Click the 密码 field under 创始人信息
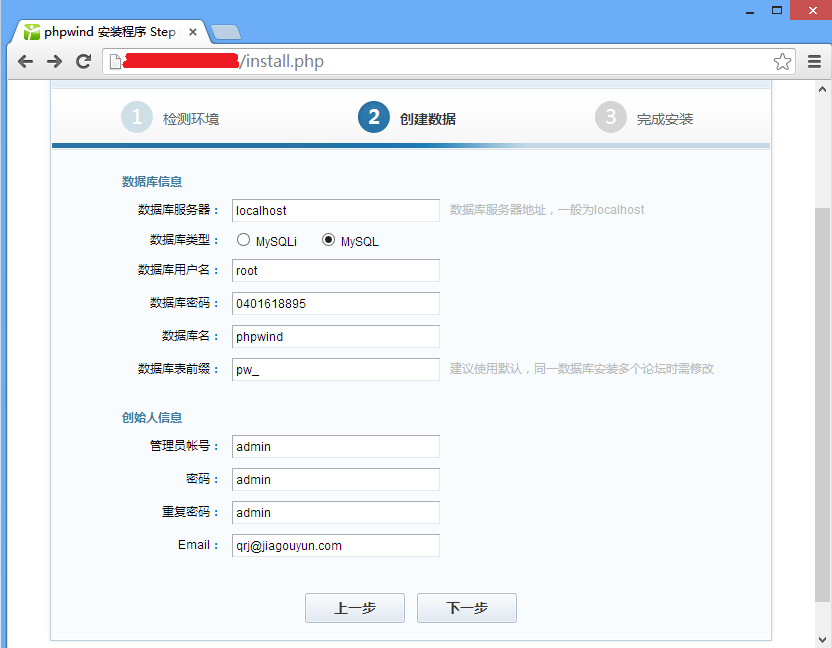Viewport: 832px width, 648px height. (x=336, y=480)
